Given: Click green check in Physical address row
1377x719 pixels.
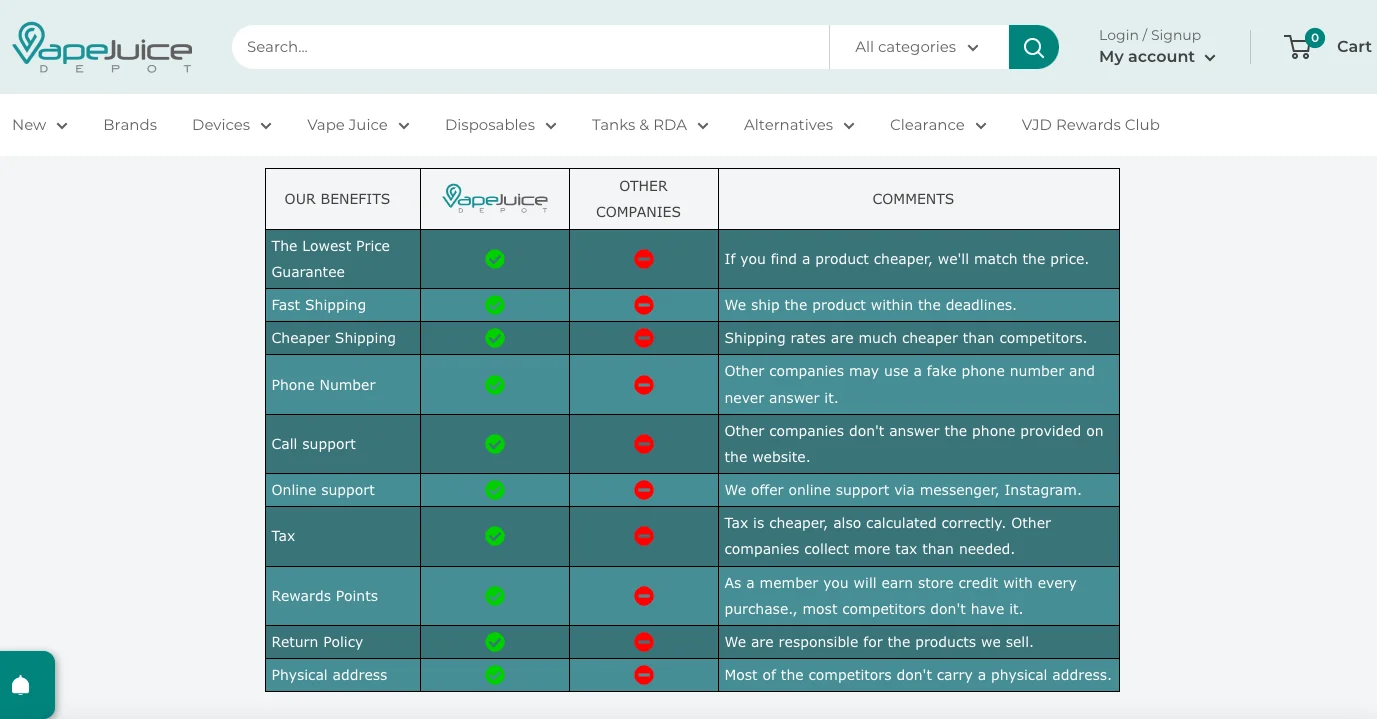Looking at the screenshot, I should (495, 675).
